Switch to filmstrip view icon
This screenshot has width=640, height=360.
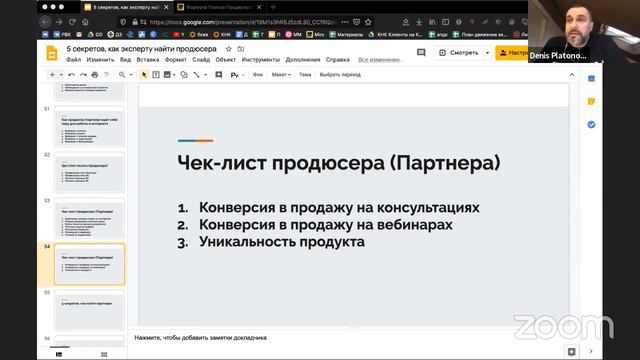pyautogui.click(x=59, y=354)
